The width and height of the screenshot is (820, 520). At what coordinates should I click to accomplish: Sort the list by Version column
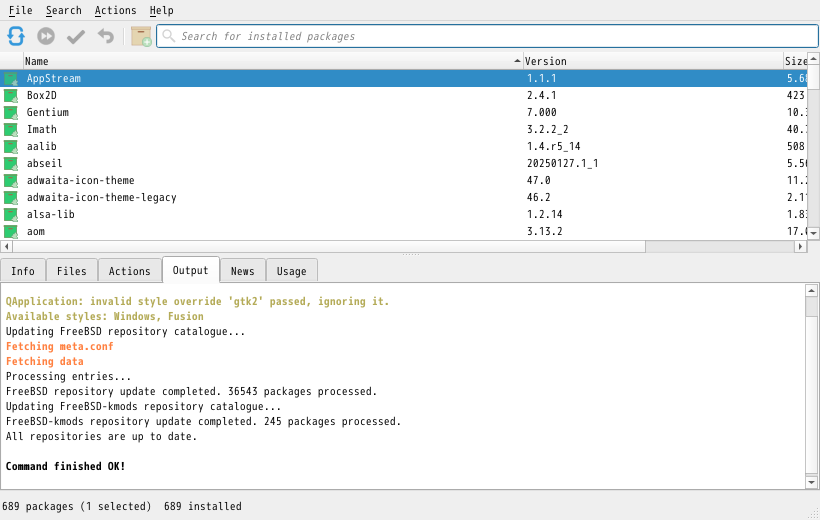650,61
